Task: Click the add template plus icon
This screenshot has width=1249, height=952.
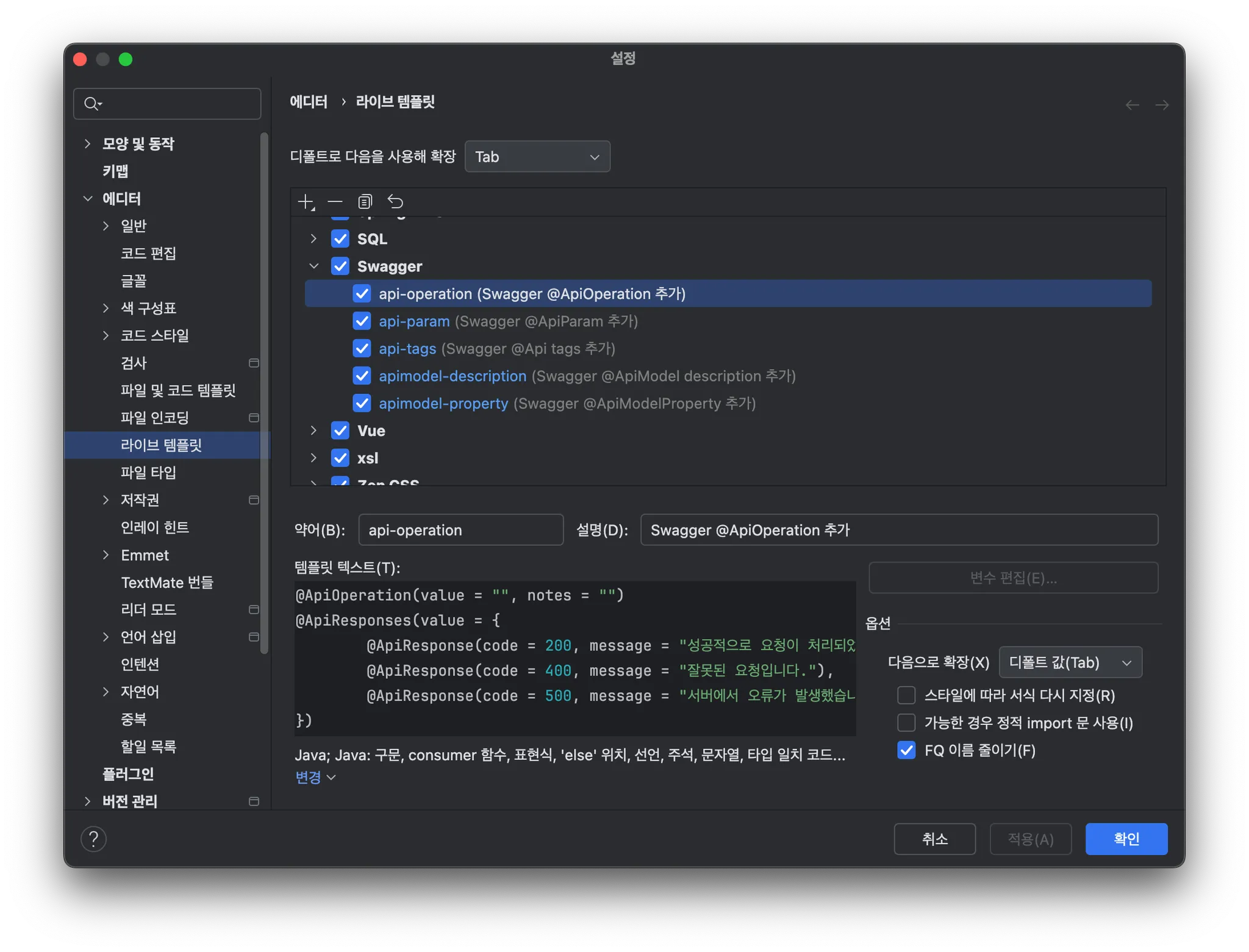Action: coord(306,202)
